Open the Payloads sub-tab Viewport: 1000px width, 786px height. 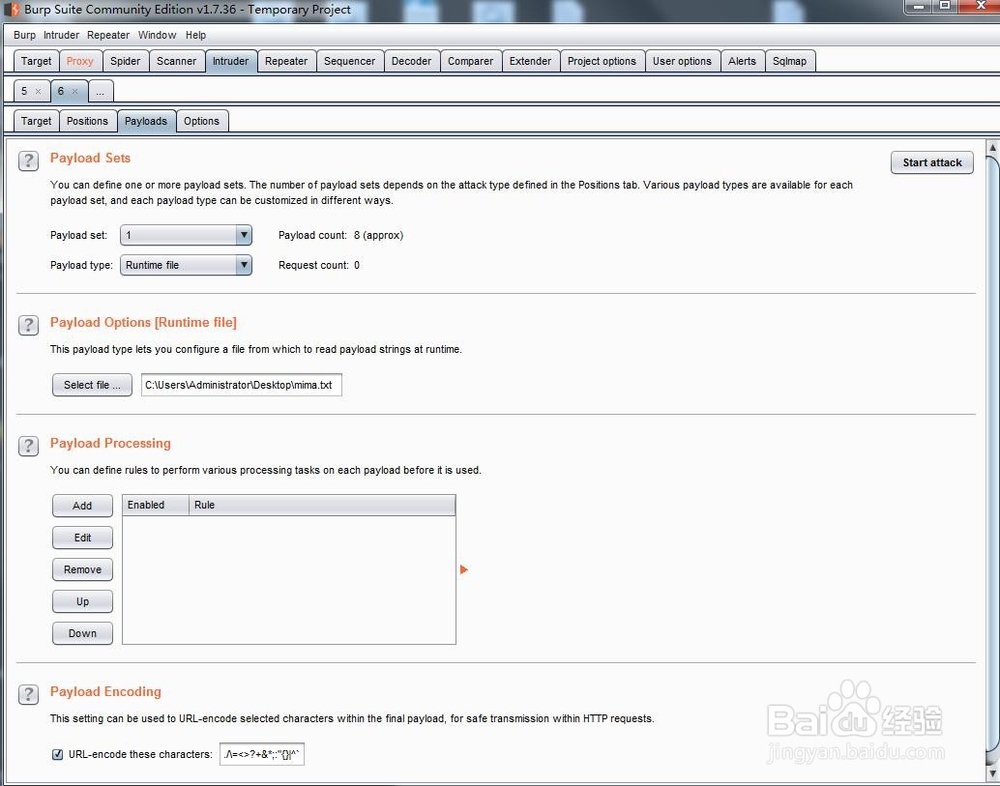click(146, 121)
